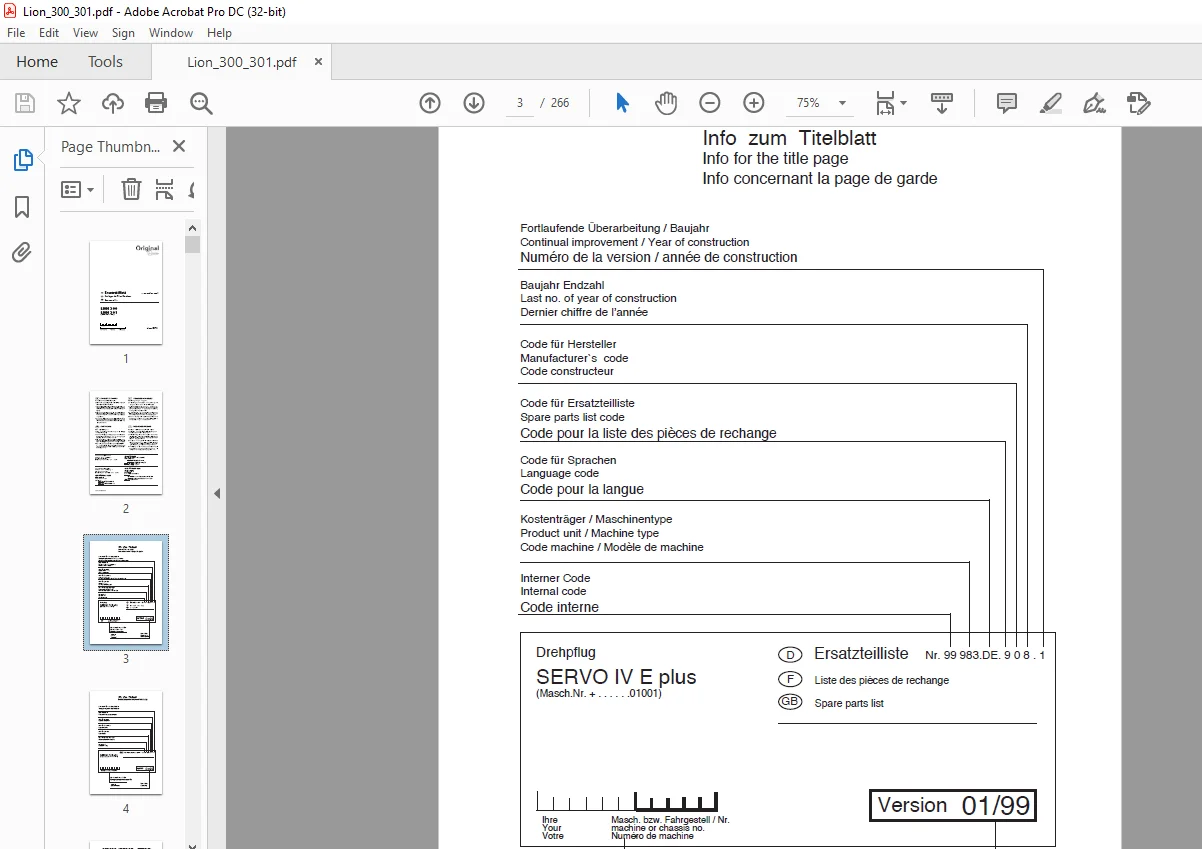Open the Bookmarks panel in left sidebar
The image size is (1202, 849).
coord(22,207)
